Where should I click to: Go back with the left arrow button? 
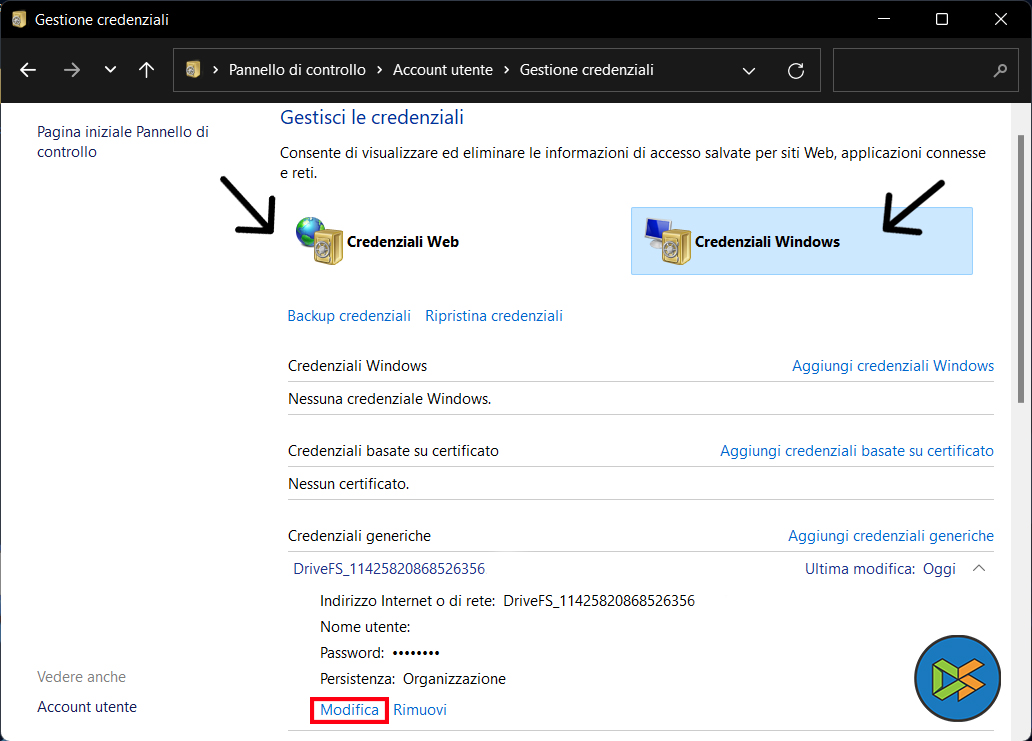coord(28,70)
